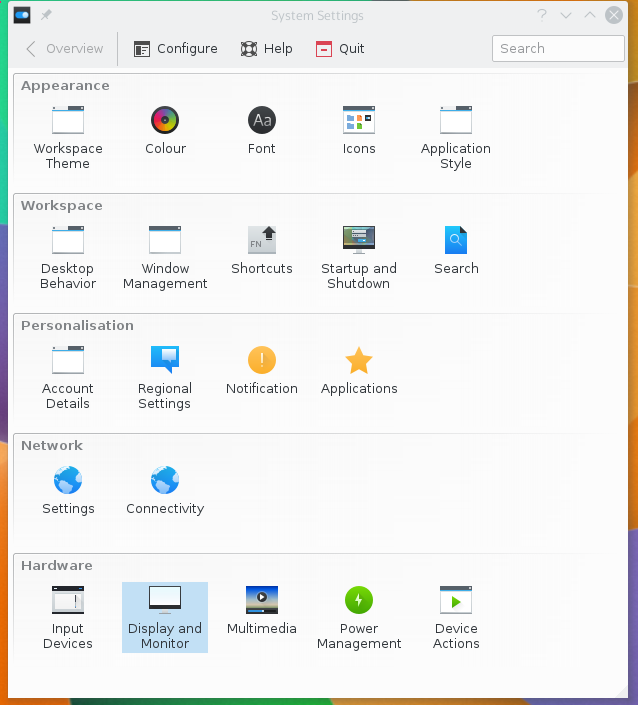Image resolution: width=638 pixels, height=705 pixels.
Task: Open Font settings
Action: pyautogui.click(x=262, y=130)
